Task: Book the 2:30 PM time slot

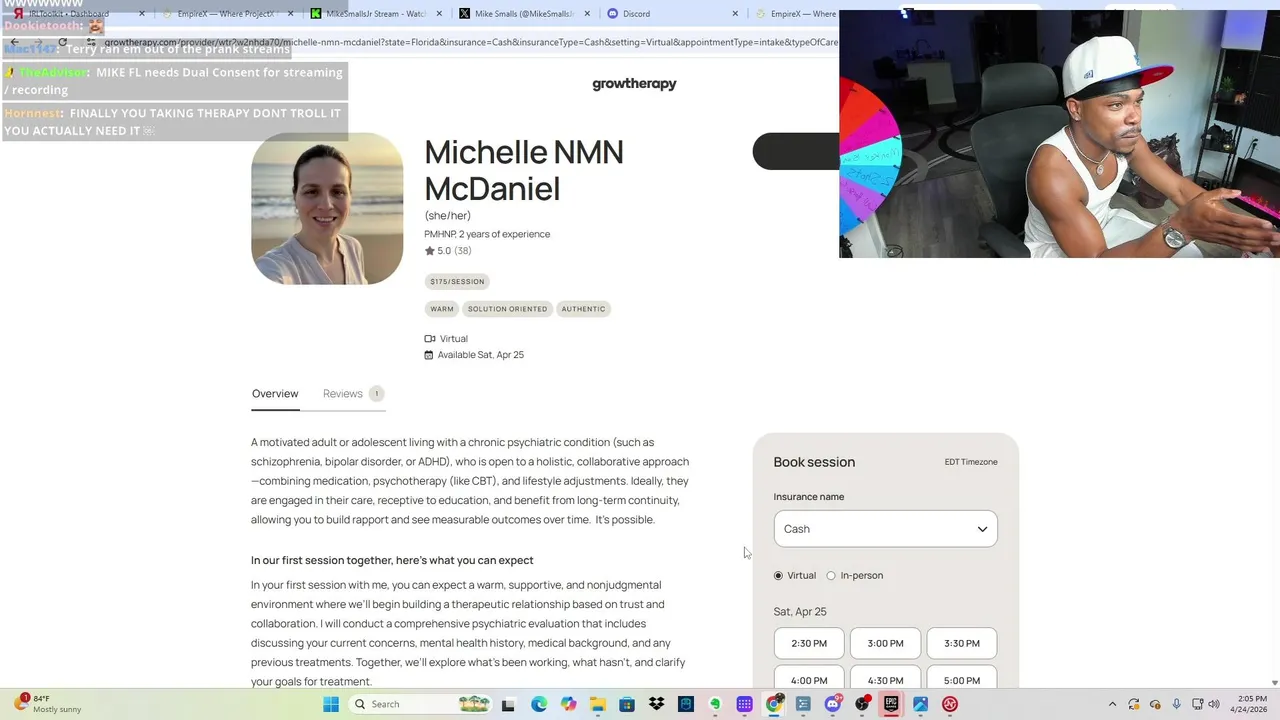Action: [809, 644]
